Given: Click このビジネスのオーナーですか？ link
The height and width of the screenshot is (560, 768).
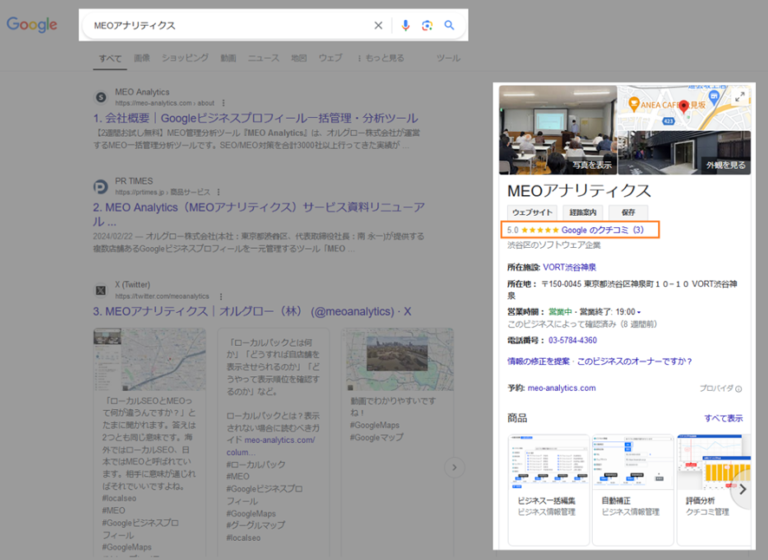Looking at the screenshot, I should pos(634,361).
